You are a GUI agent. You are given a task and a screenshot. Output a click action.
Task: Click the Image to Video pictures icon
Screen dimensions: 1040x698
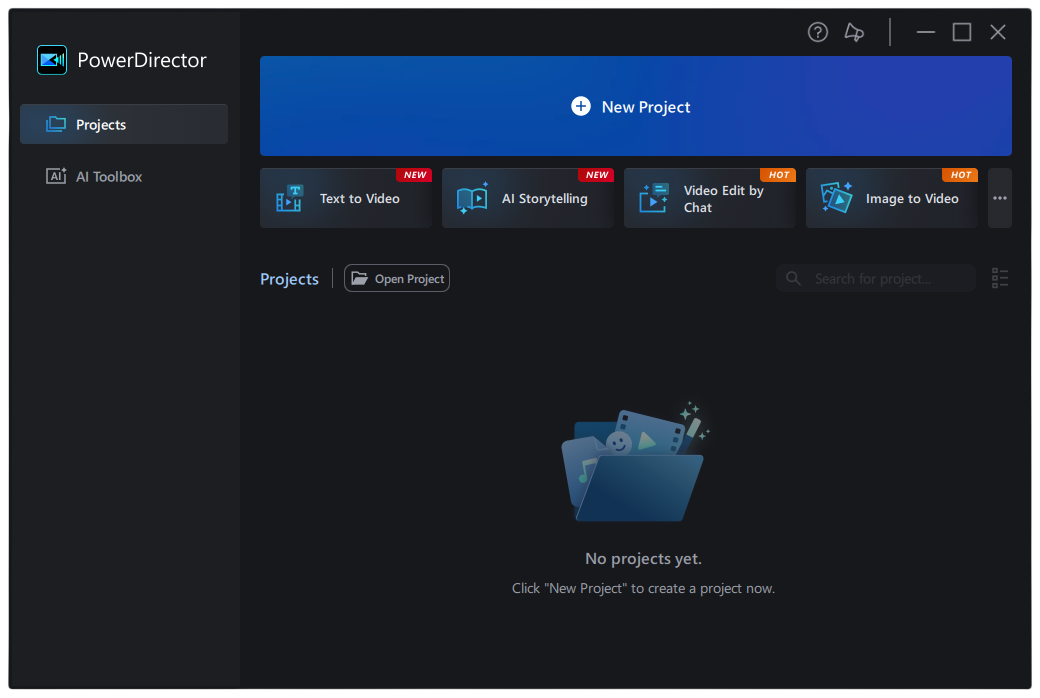click(x=836, y=198)
